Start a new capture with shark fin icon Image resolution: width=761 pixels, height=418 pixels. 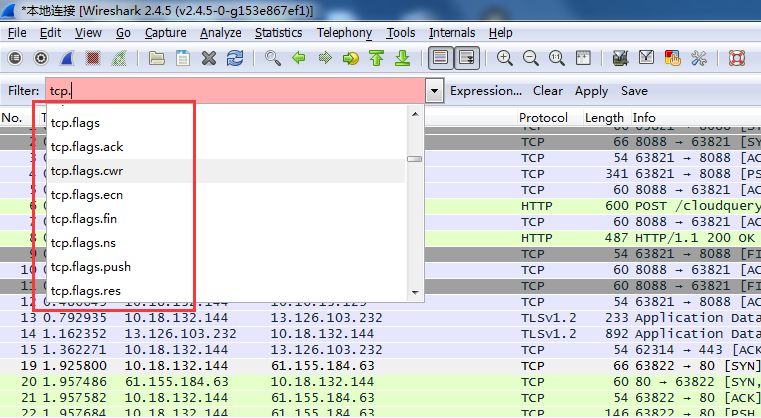(x=67, y=59)
